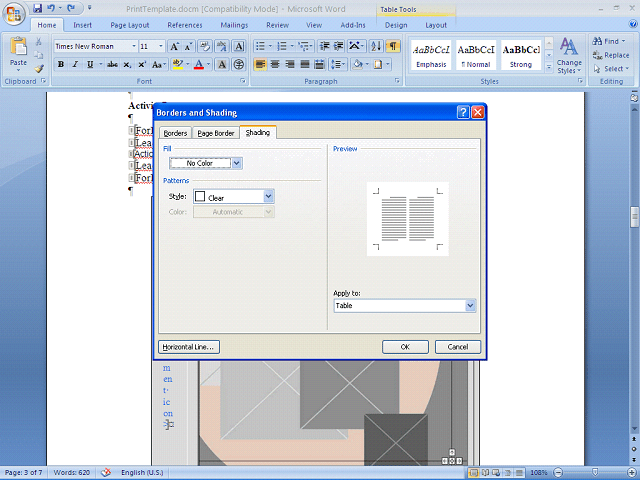Click the Horizontal Line button
The image size is (640, 480).
click(188, 347)
